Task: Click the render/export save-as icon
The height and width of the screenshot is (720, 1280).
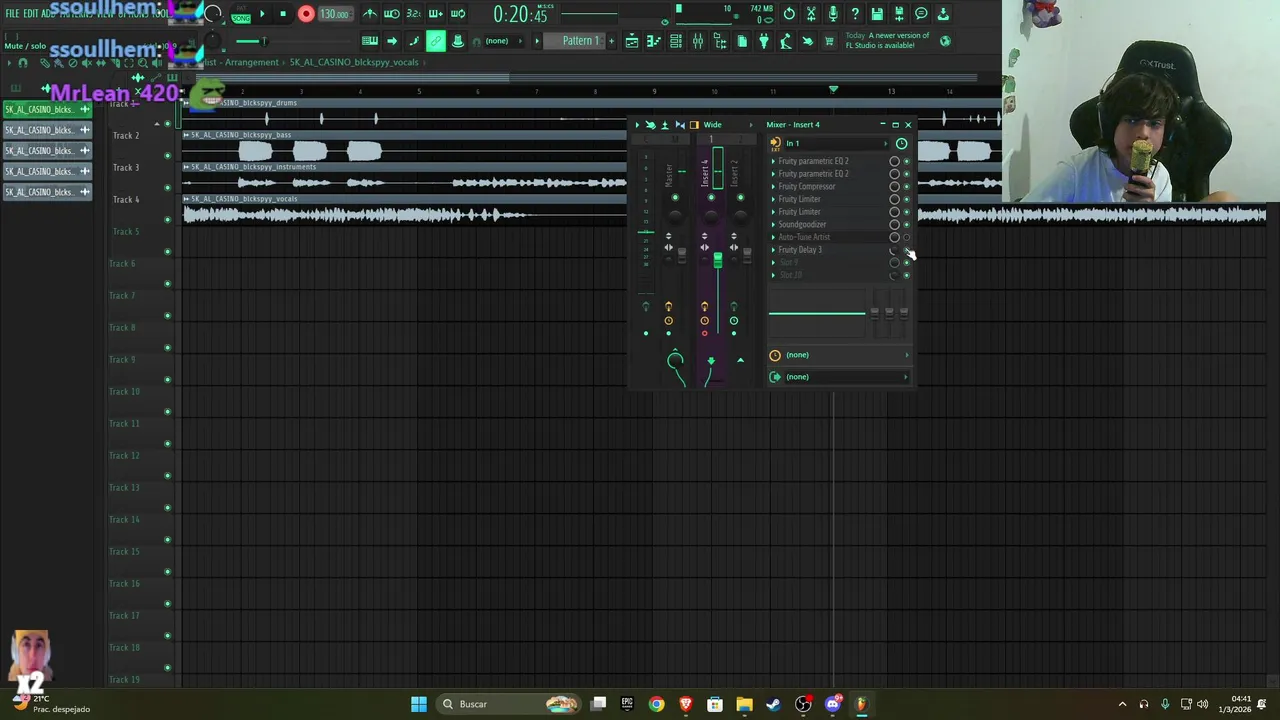Action: pos(899,14)
